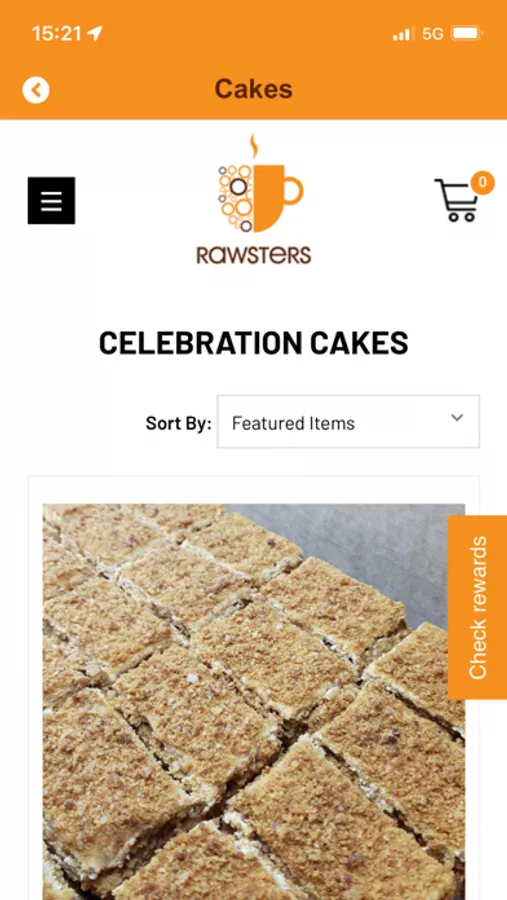Open the hamburger menu

(51, 200)
